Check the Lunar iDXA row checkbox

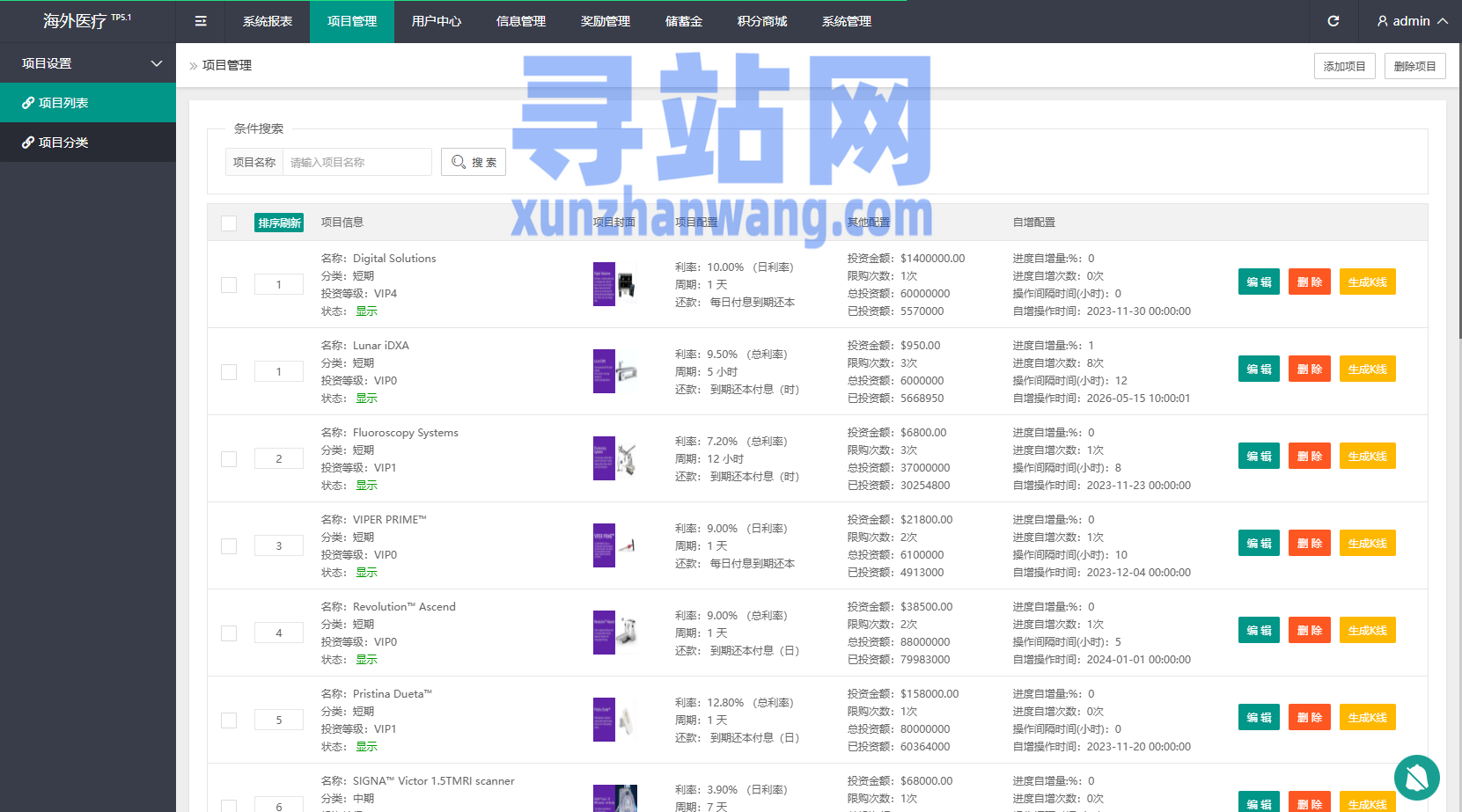[229, 372]
